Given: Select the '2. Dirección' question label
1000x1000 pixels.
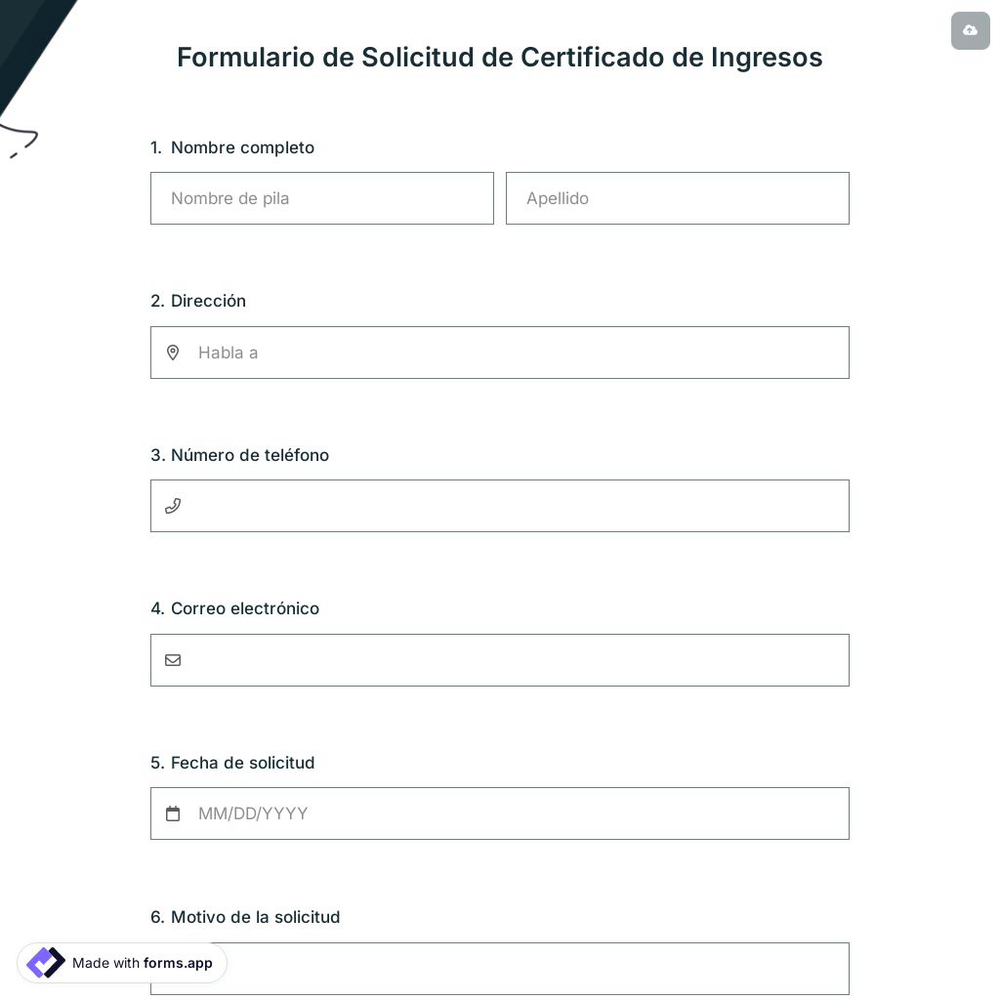Looking at the screenshot, I should pyautogui.click(x=198, y=300).
